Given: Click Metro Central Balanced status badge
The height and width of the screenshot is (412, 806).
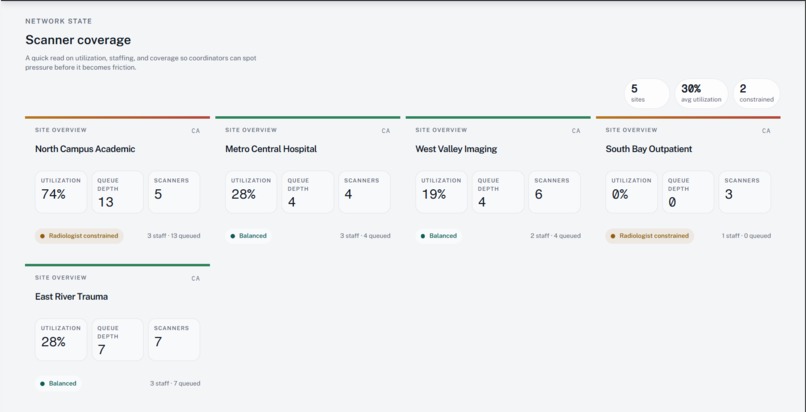Looking at the screenshot, I should (248, 236).
